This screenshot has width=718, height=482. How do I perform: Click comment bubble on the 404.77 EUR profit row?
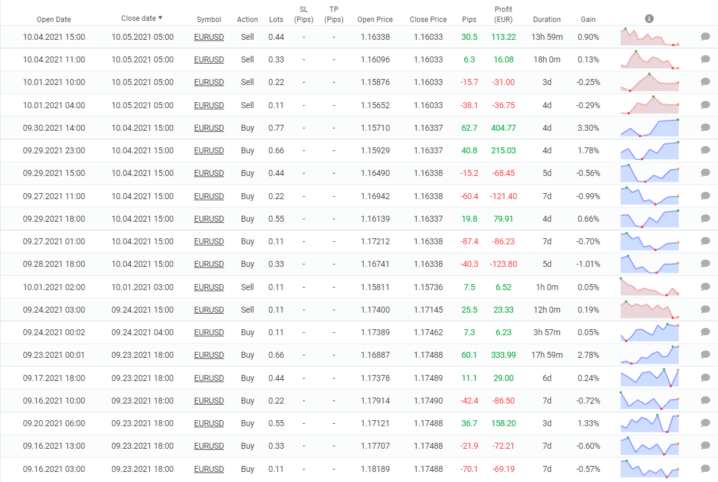(705, 127)
